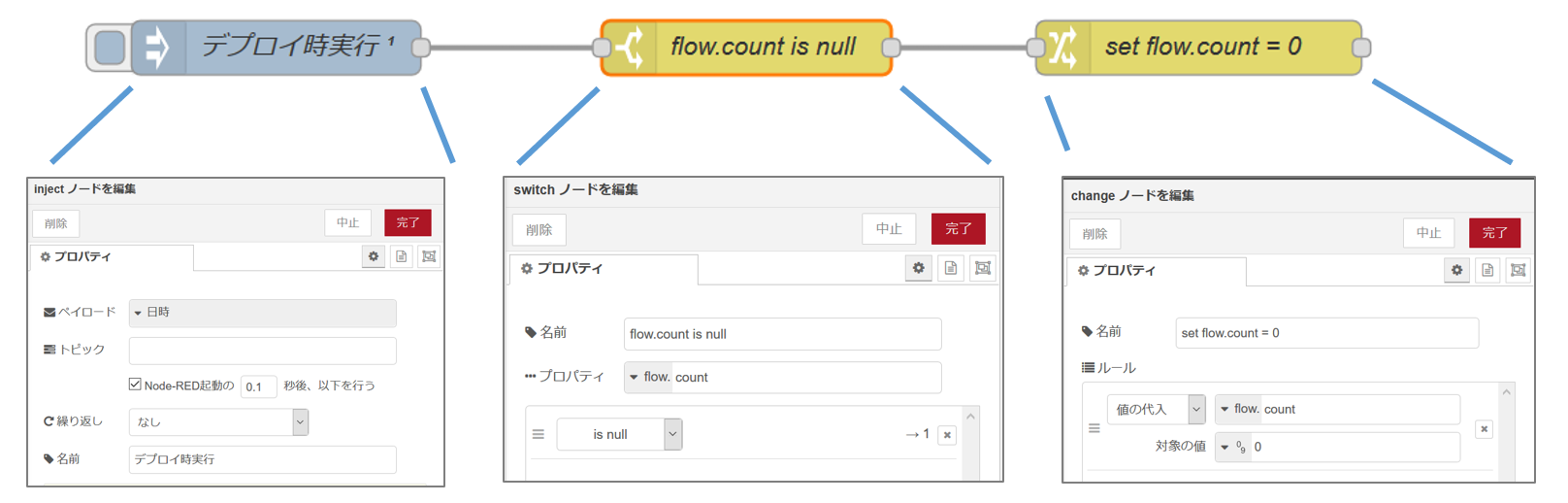The height and width of the screenshot is (503, 1568).
Task: Open description document icon in change editor
Action: point(1487,271)
